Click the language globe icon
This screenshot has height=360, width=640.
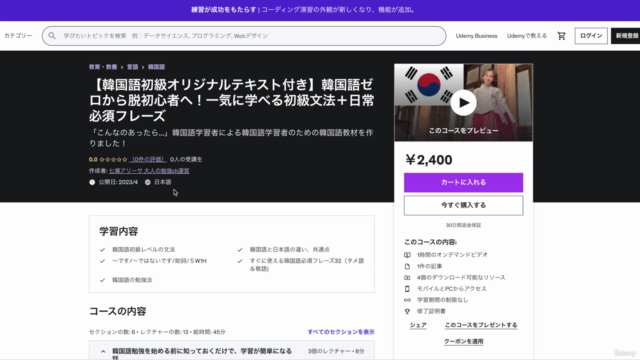148,182
